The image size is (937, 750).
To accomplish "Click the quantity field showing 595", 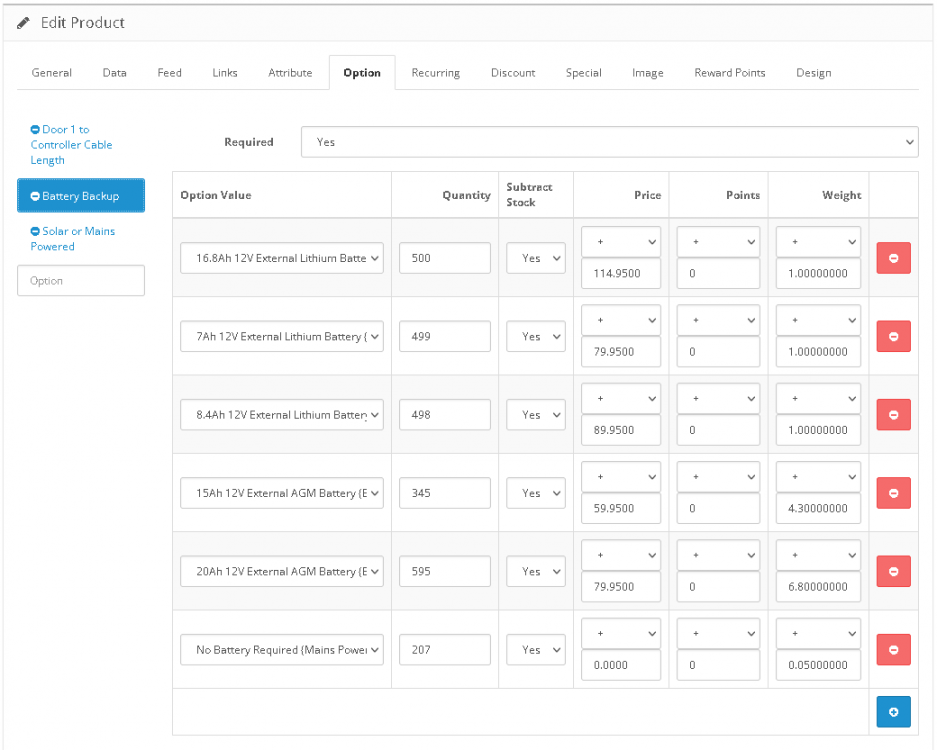I will 445,571.
